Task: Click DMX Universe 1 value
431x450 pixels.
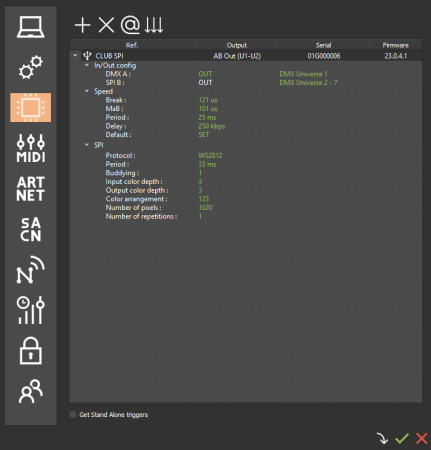Action: tap(303, 74)
